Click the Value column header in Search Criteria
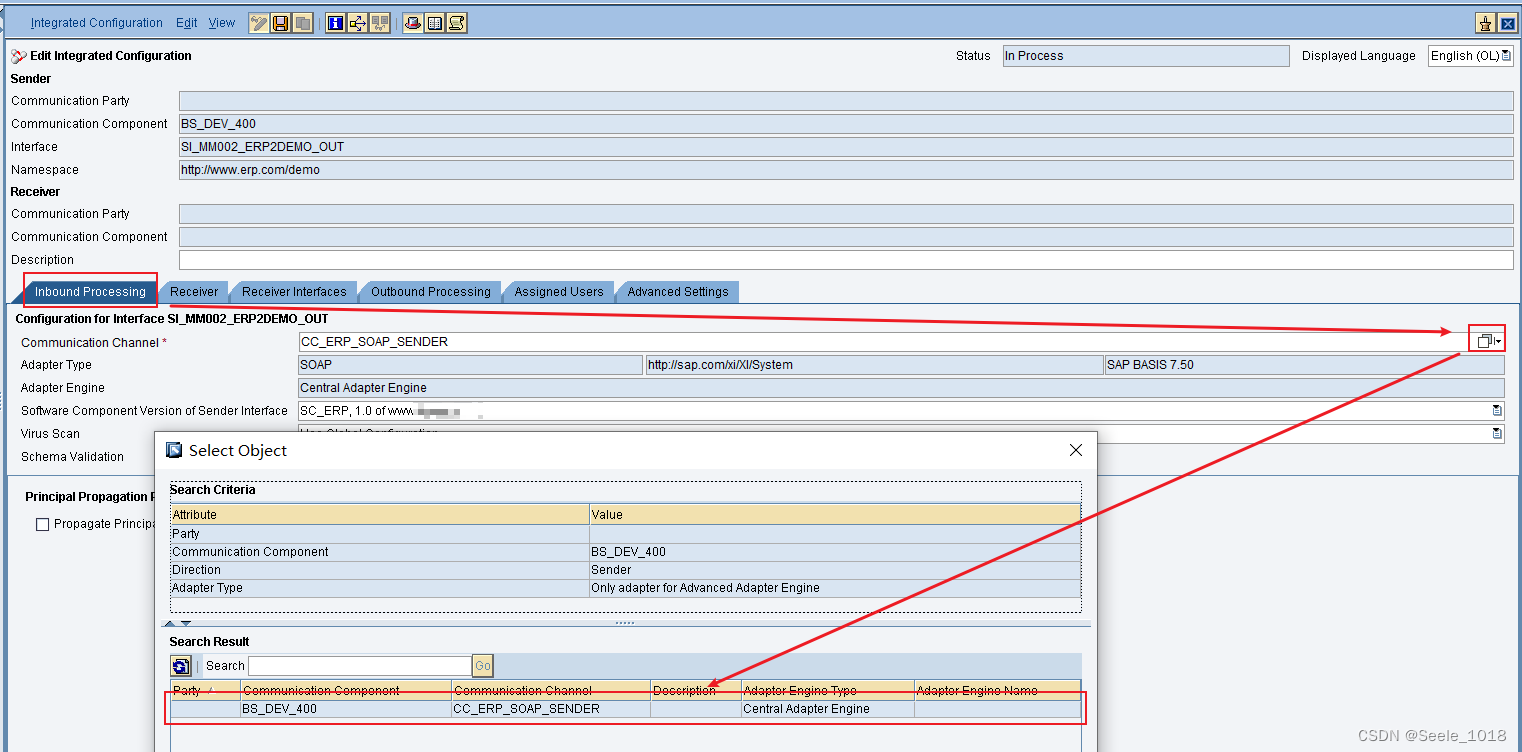The width and height of the screenshot is (1522, 752). [x=835, y=515]
